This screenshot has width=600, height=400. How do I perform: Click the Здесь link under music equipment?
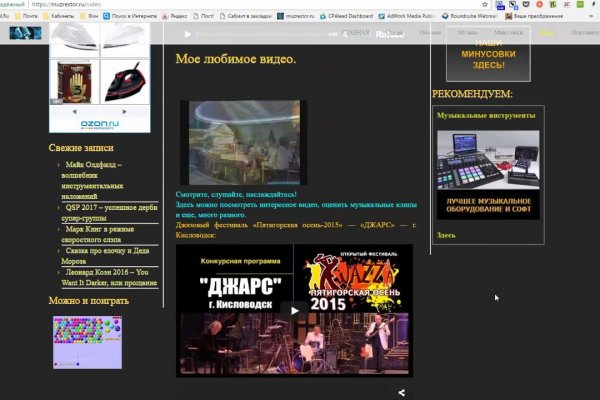point(446,235)
